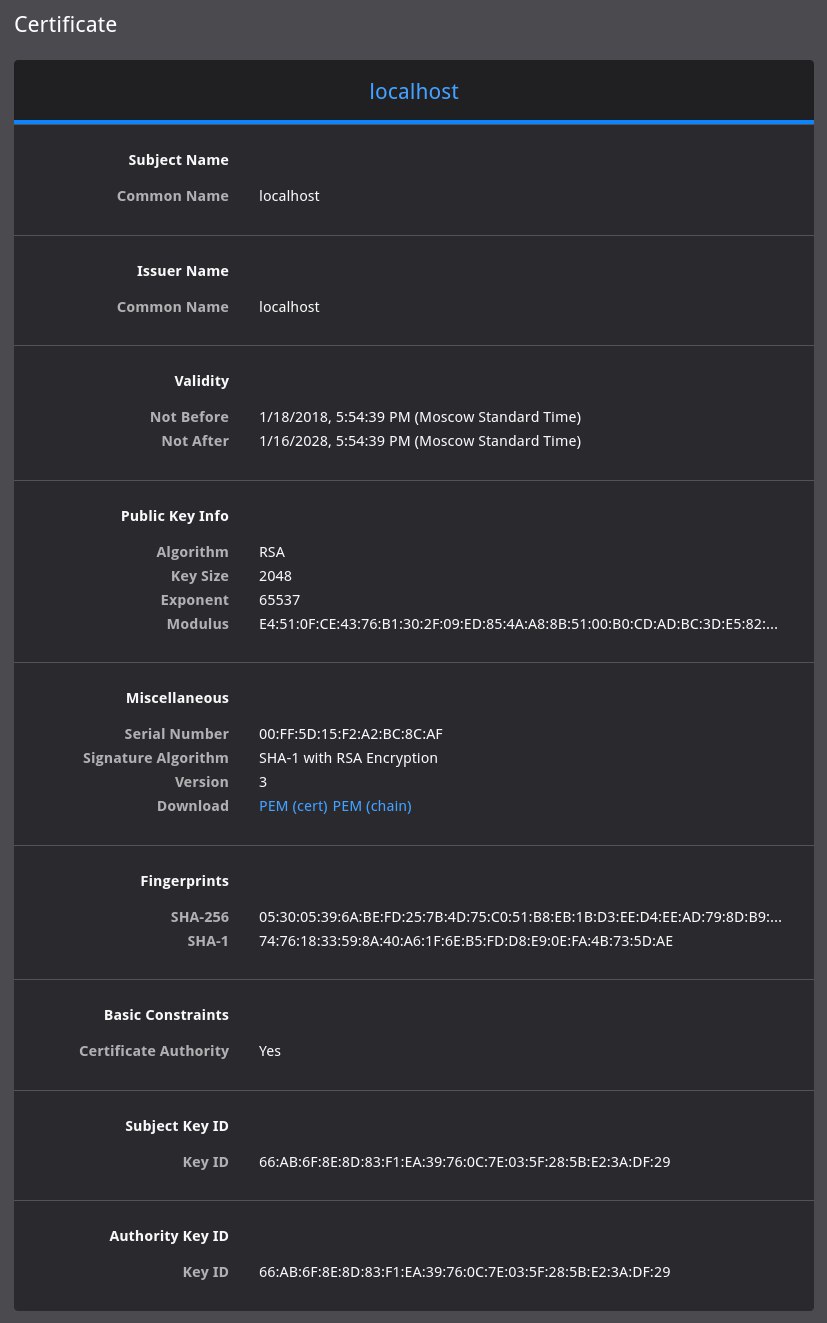This screenshot has width=827, height=1323.
Task: Click the Serial Number value
Action: click(351, 734)
